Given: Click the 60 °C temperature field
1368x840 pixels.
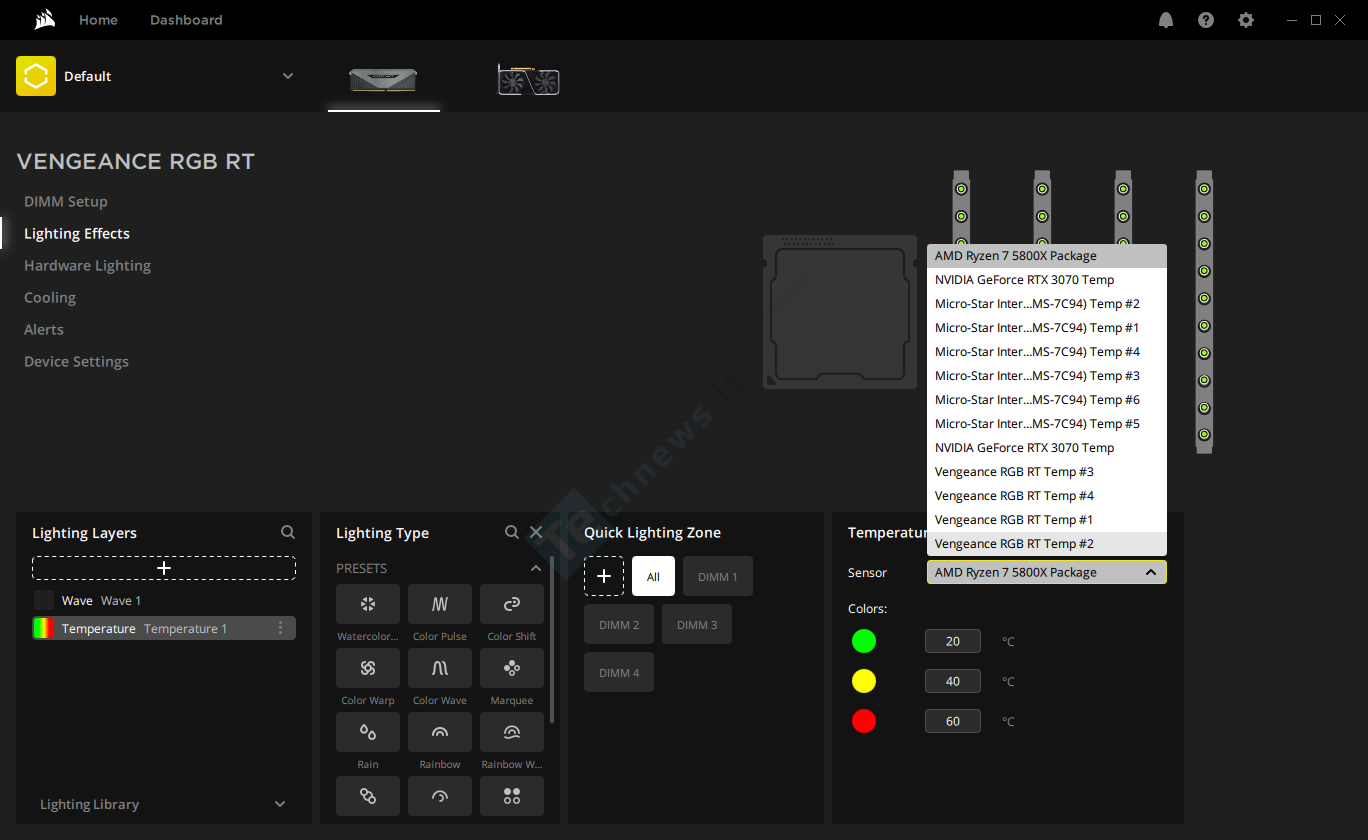Looking at the screenshot, I should point(953,721).
